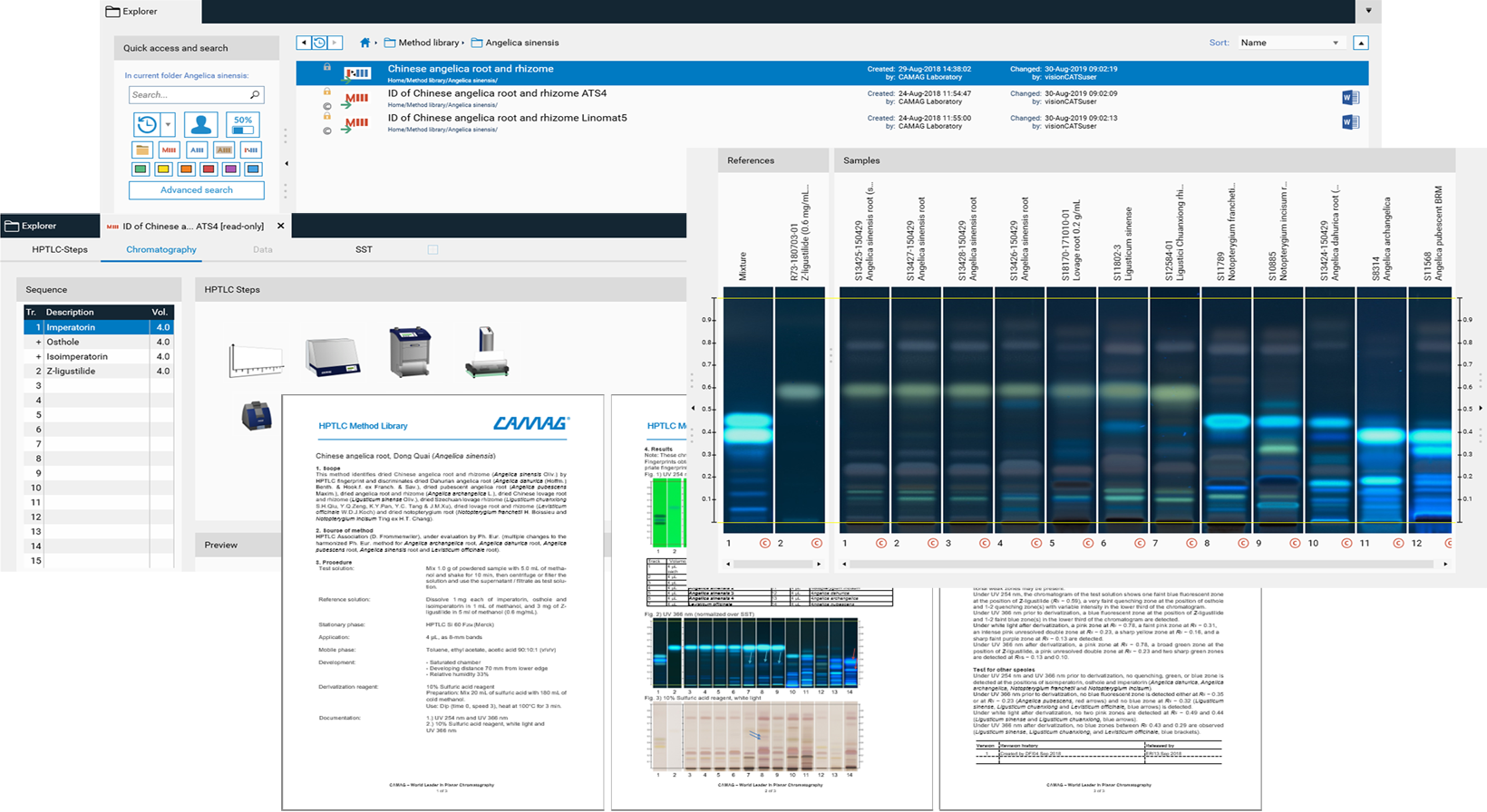Select the visualizer documentation device icon

coord(257,416)
